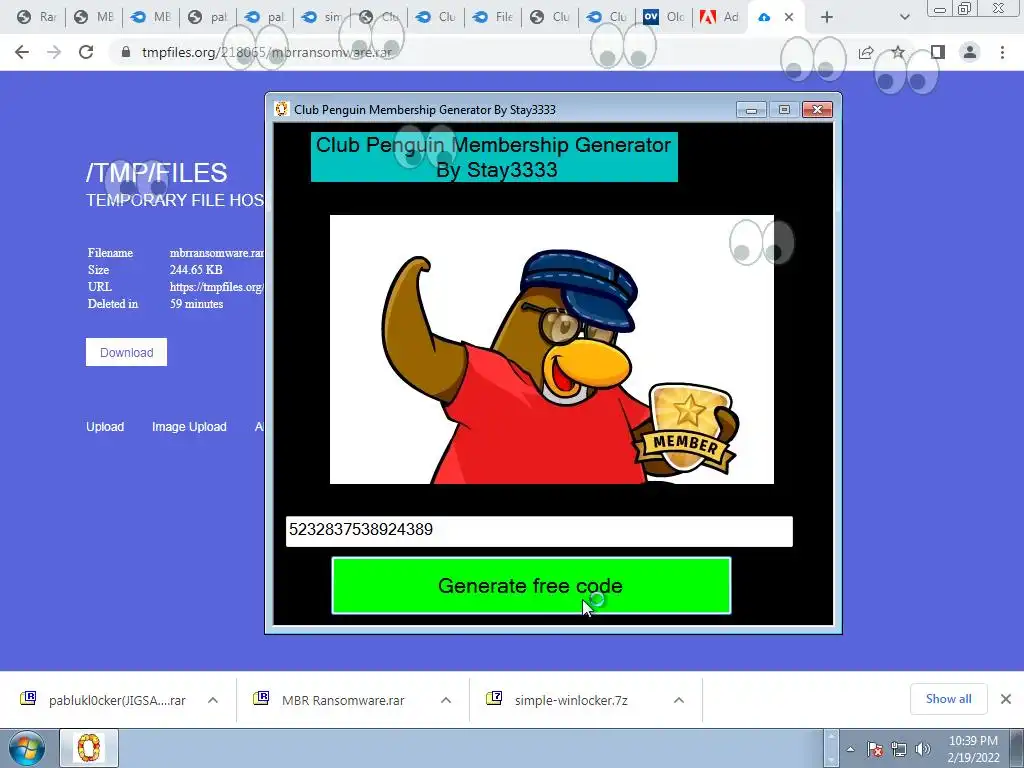Click the site padlock icon
This screenshot has height=768, width=1024.
pos(126,52)
